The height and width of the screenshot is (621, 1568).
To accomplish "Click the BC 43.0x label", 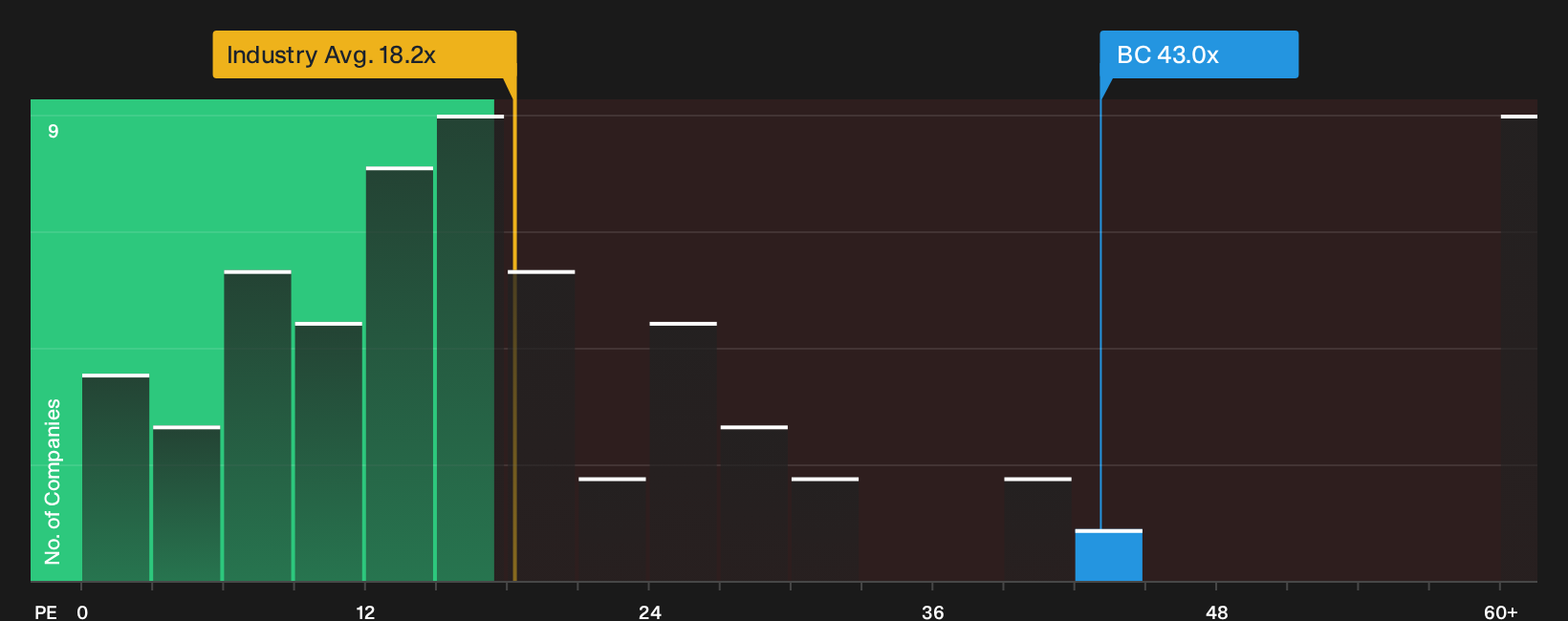I will pos(1199,54).
